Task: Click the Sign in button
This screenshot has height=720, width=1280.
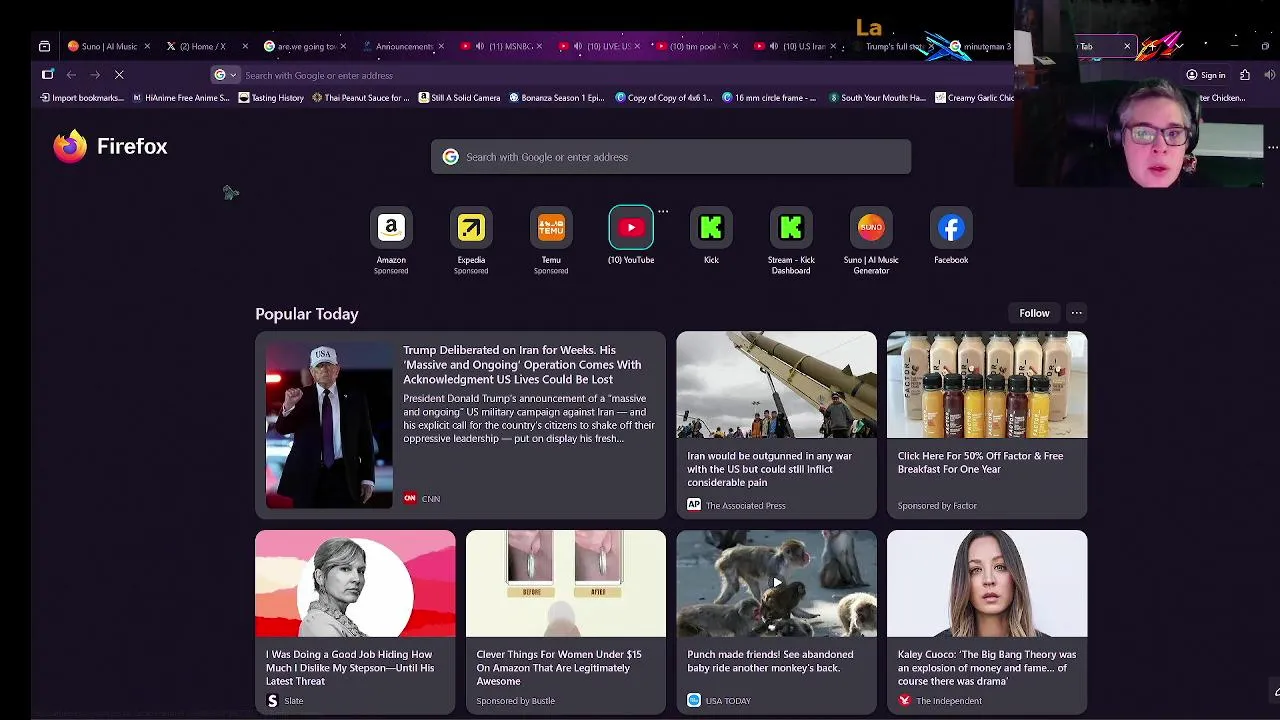Action: pyautogui.click(x=1206, y=75)
